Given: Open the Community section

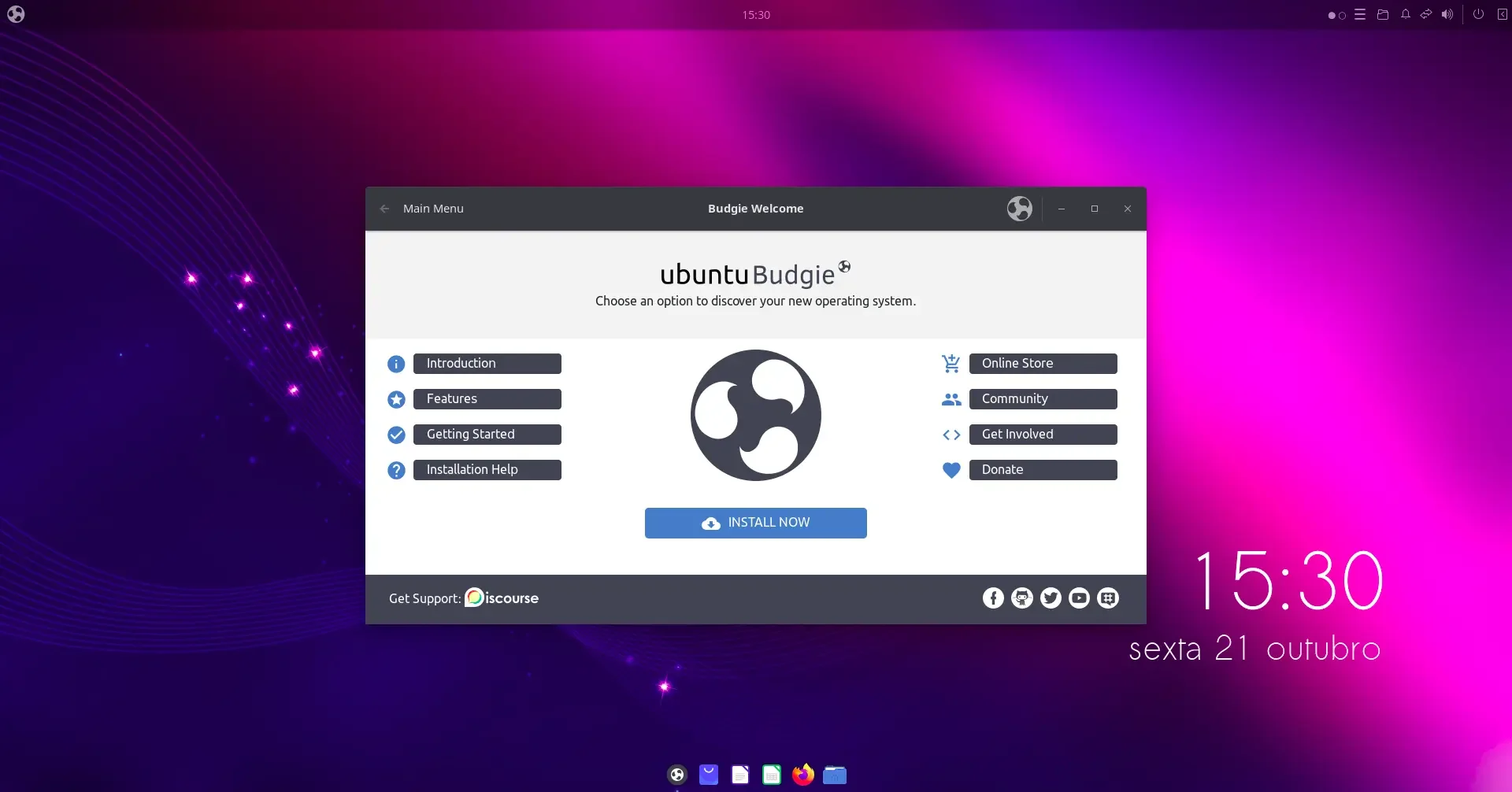Looking at the screenshot, I should (x=1043, y=399).
